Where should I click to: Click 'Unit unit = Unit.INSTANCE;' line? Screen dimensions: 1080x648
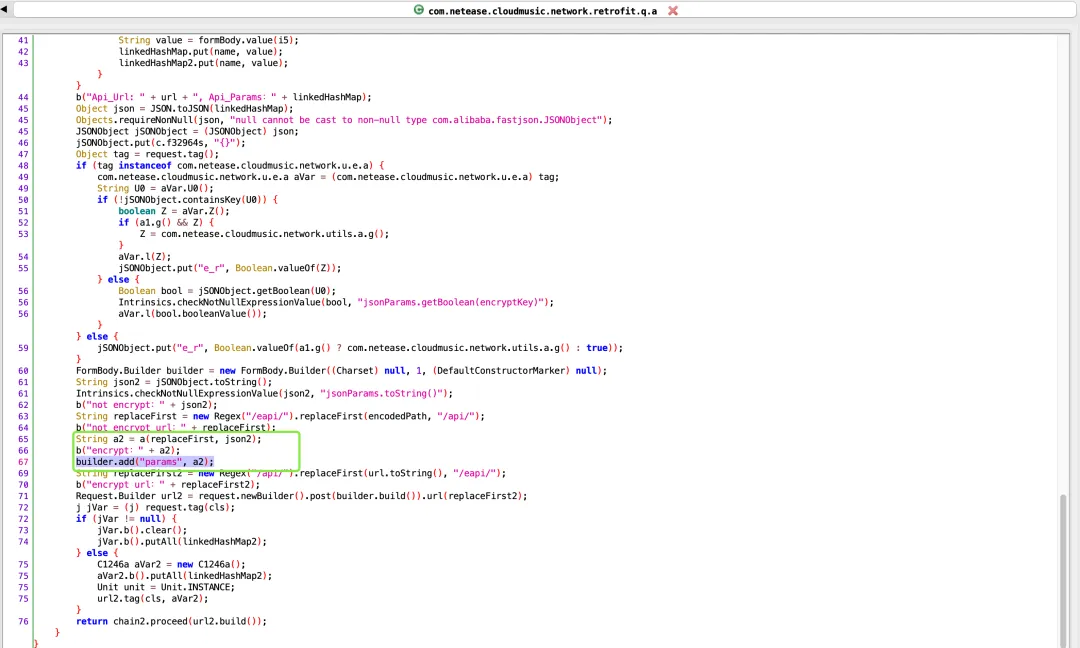tap(166, 587)
